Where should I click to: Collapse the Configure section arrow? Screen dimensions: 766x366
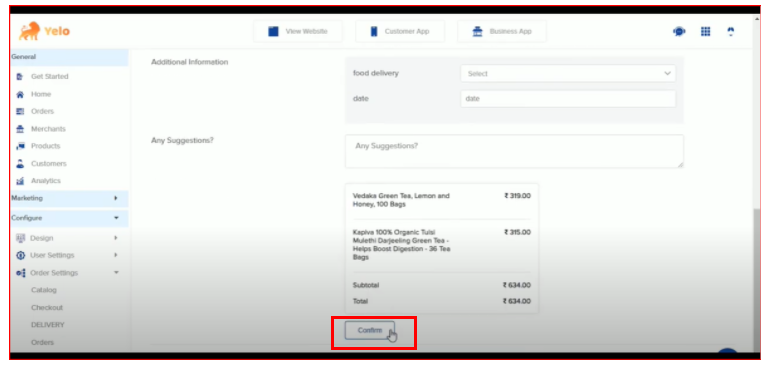pyautogui.click(x=116, y=218)
